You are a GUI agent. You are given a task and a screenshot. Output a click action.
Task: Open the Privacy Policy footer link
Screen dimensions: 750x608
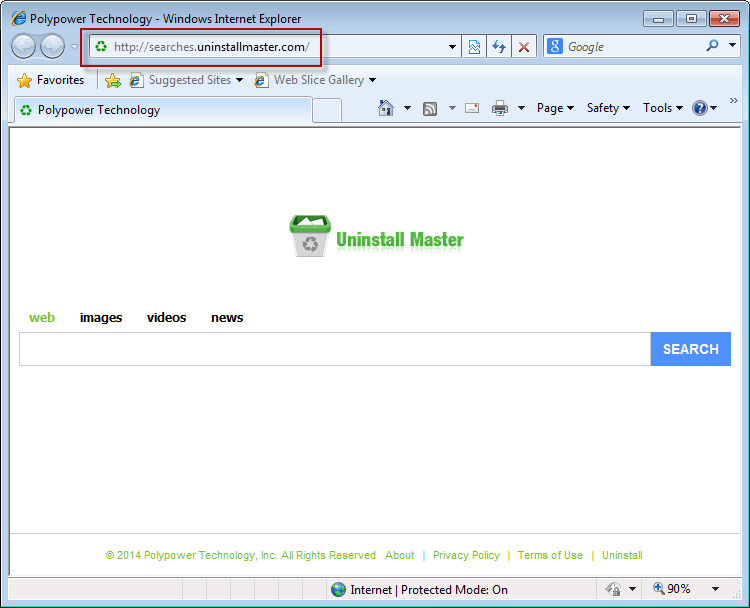[x=466, y=555]
